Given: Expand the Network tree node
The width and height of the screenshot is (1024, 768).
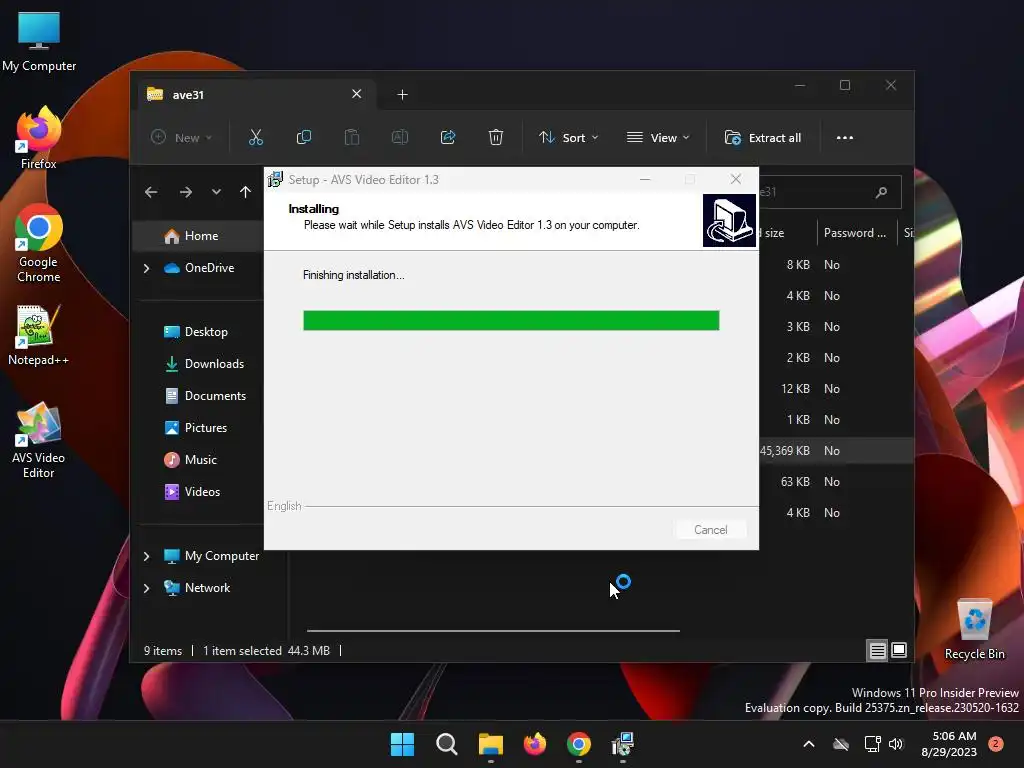Looking at the screenshot, I should click(x=146, y=588).
